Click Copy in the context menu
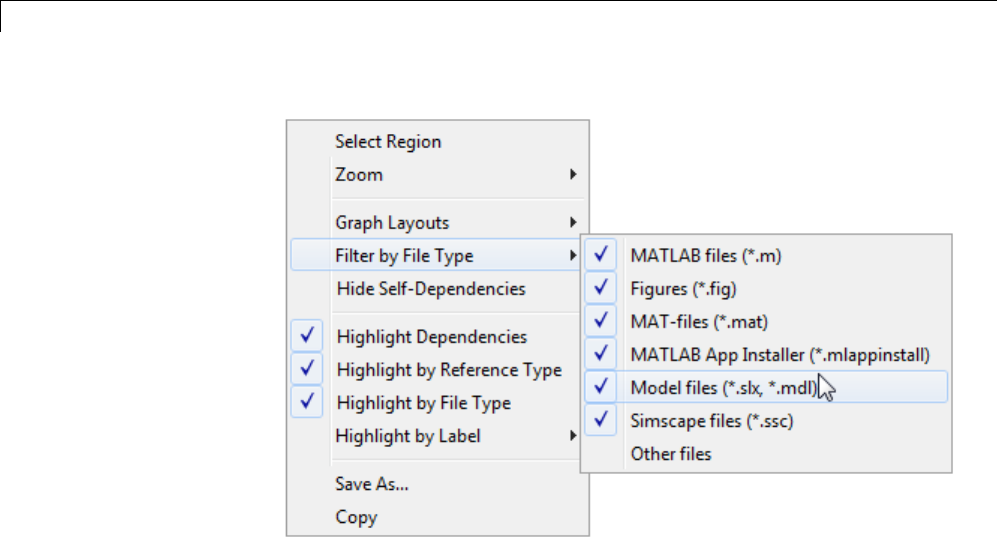This screenshot has height=555, width=997. pyautogui.click(x=356, y=517)
